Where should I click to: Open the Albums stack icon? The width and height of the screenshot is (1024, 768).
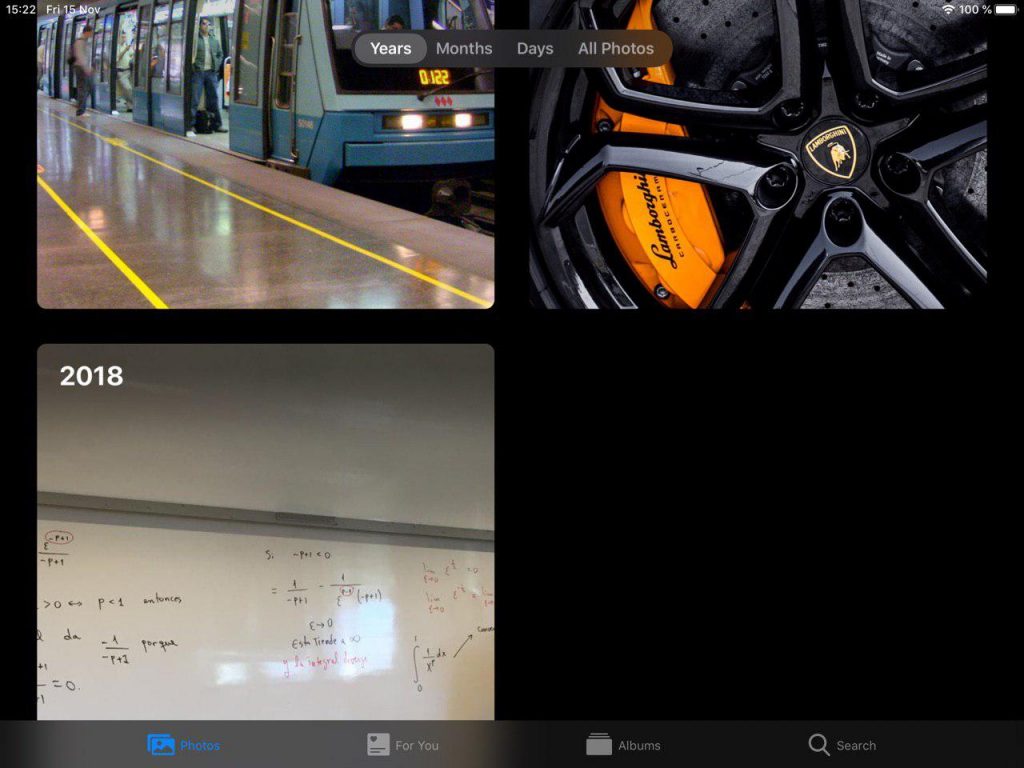tap(599, 745)
